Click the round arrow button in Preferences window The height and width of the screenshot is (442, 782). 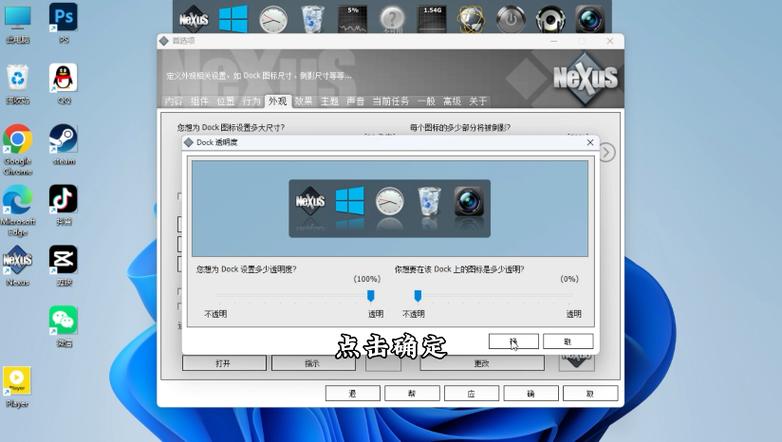(607, 152)
